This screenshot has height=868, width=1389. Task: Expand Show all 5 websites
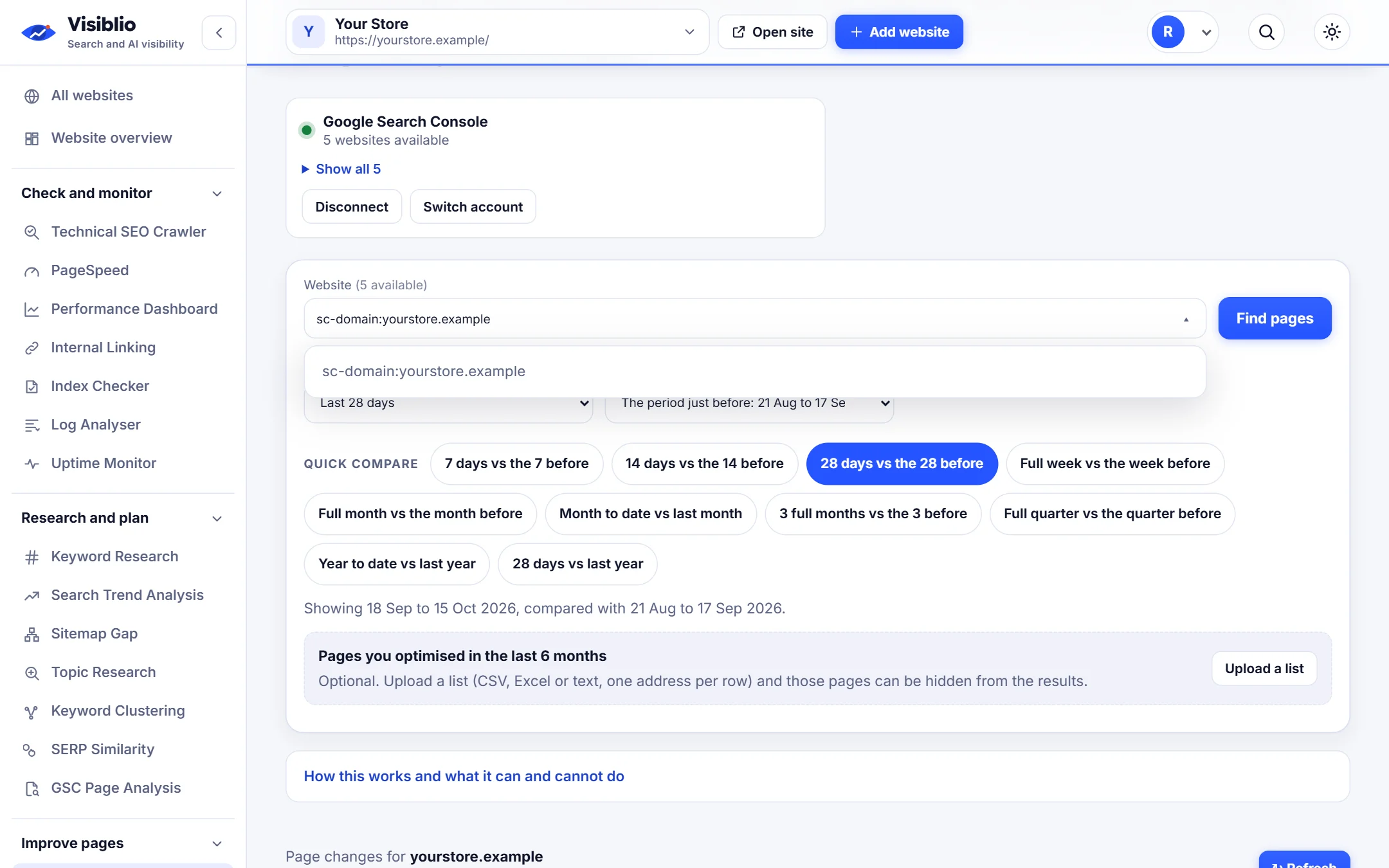coord(341,169)
